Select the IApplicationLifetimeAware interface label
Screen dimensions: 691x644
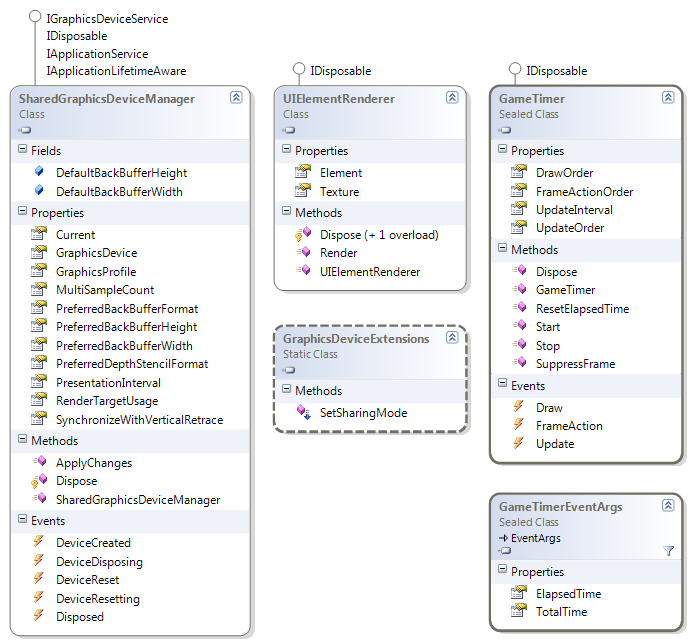click(116, 71)
